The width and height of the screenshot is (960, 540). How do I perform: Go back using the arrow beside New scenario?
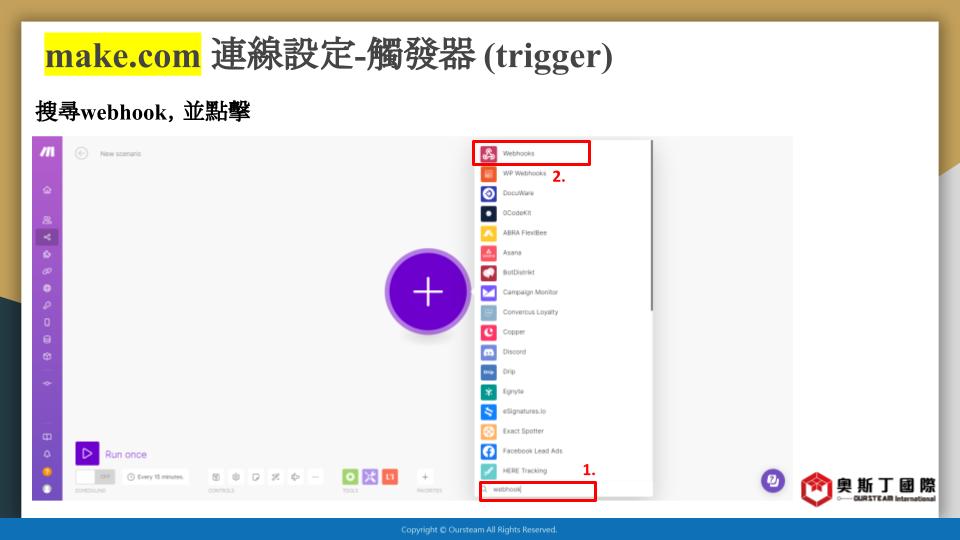81,153
